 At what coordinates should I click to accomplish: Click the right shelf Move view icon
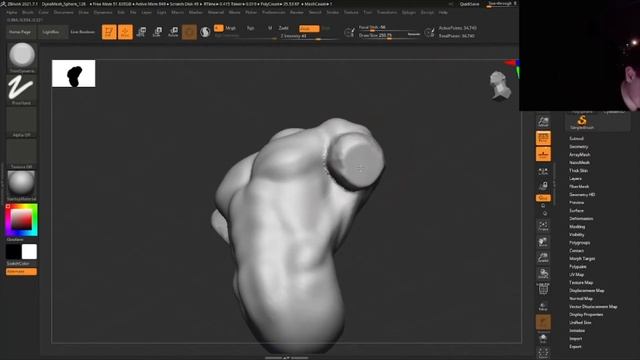pos(543,242)
